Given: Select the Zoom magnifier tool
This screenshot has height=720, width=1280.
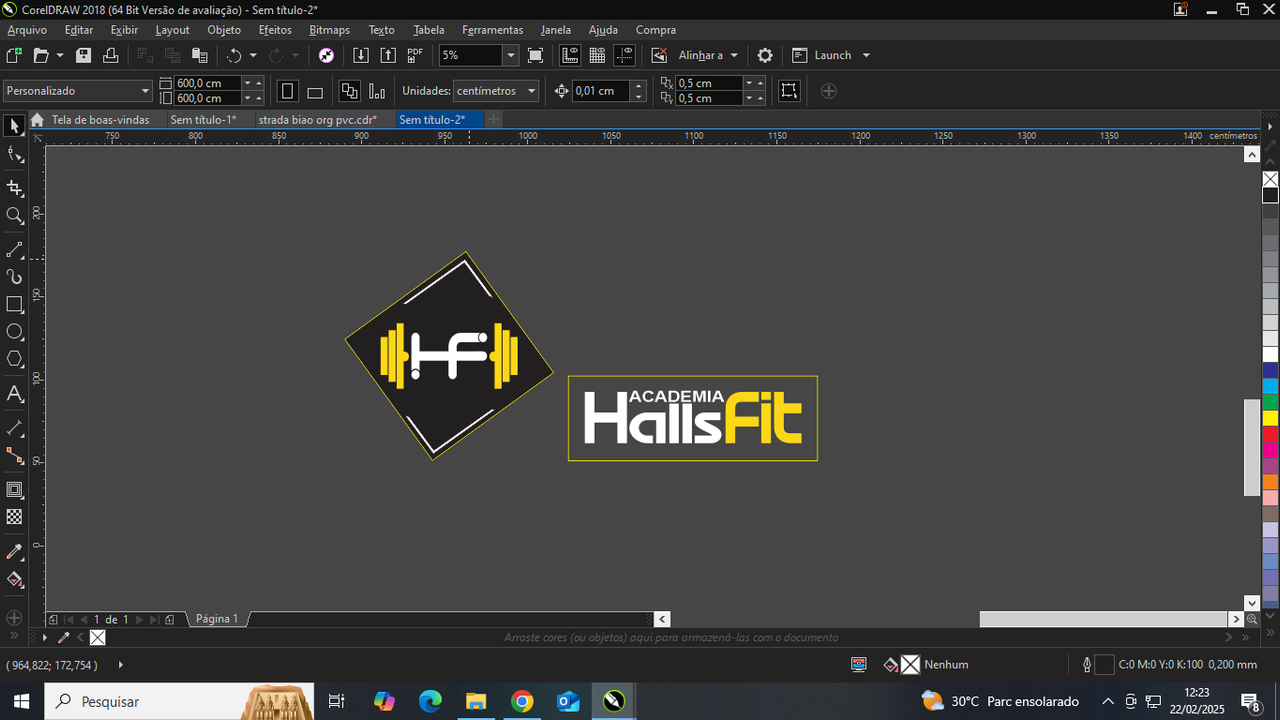Looking at the screenshot, I should pos(14,216).
